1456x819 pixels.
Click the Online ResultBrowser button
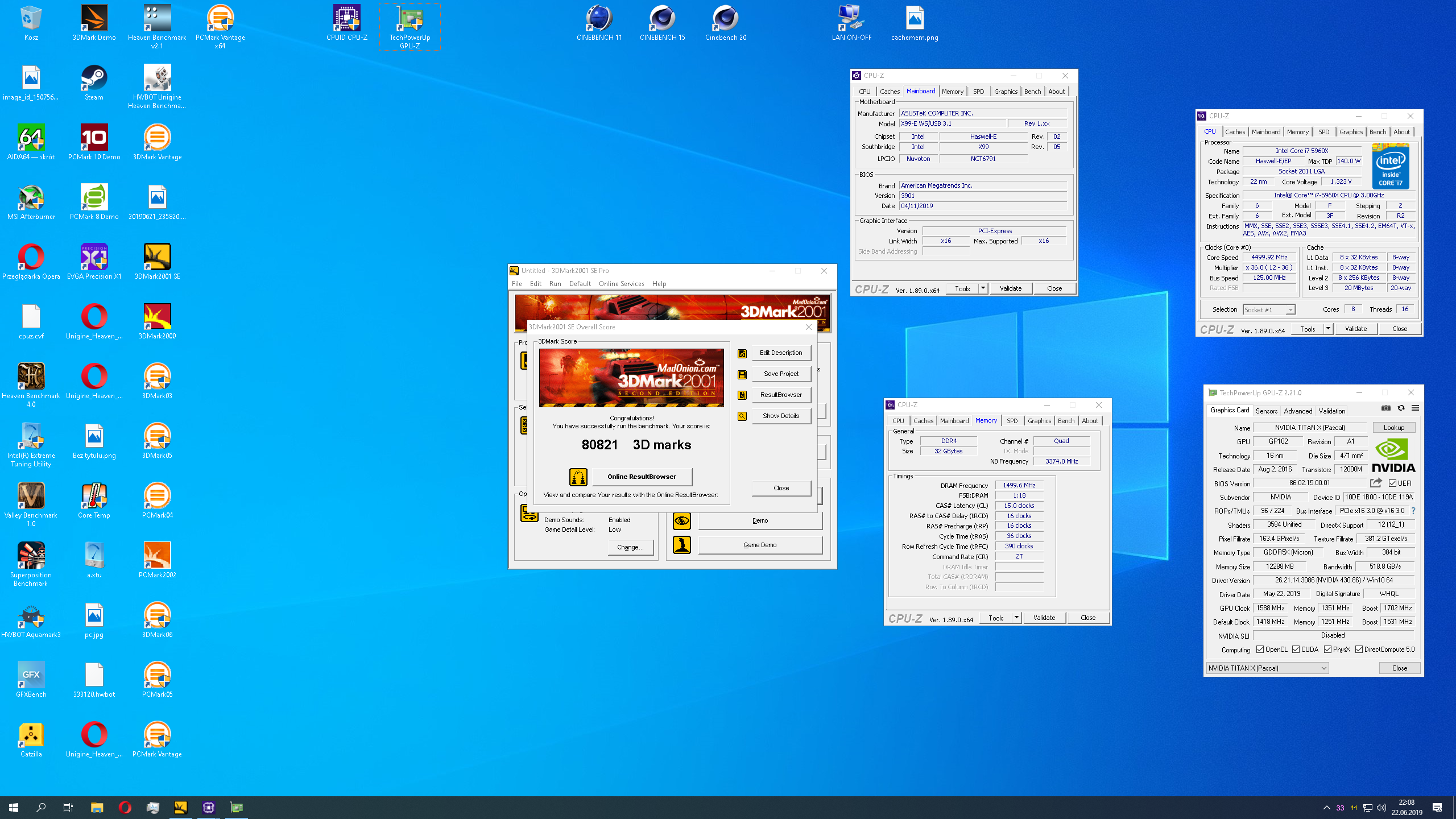coord(642,477)
